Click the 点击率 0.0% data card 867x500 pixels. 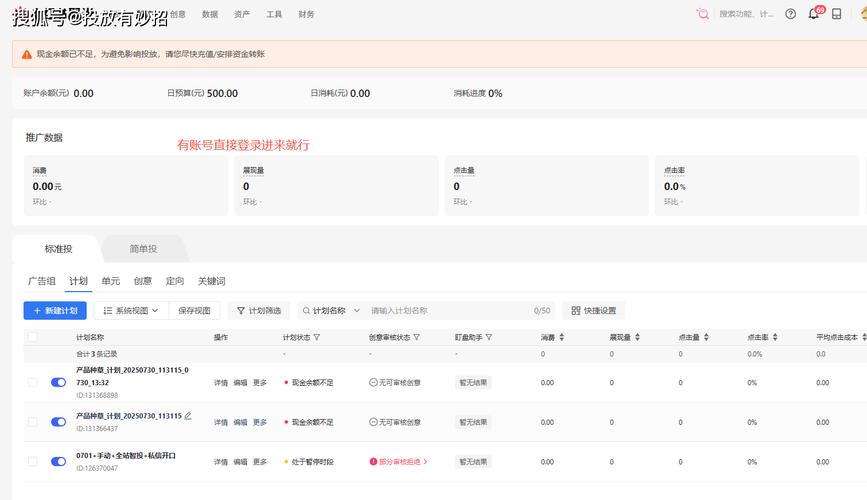[x=757, y=185]
